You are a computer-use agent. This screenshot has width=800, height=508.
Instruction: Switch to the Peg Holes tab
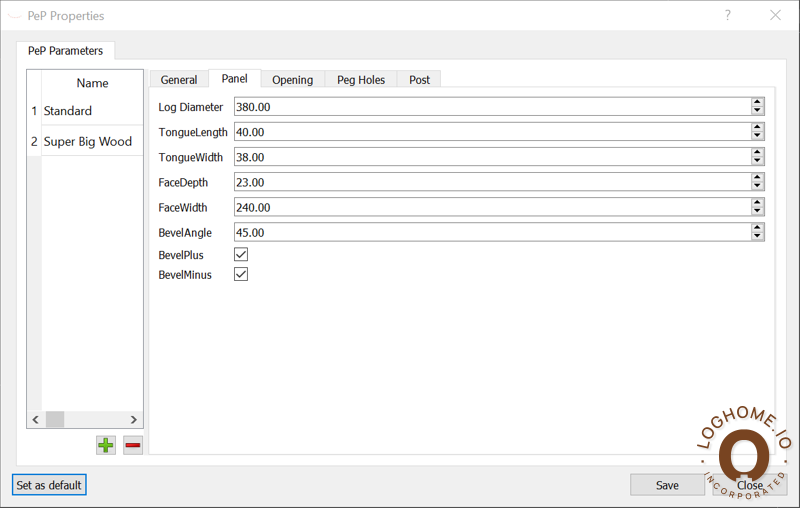[x=361, y=80]
